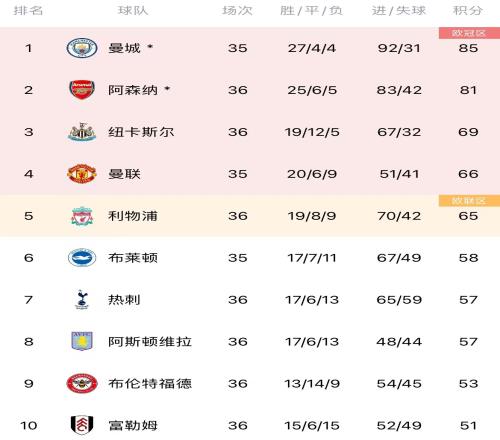Click the 进/失球 column header
Screen dimensions: 500x440
click(x=399, y=10)
